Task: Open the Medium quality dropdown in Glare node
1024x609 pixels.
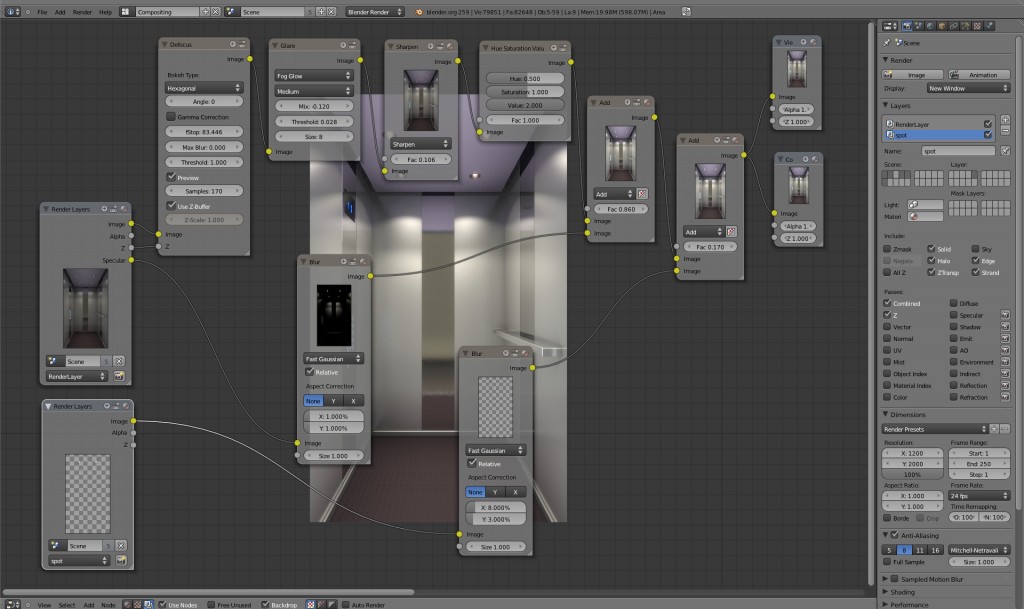Action: (313, 91)
